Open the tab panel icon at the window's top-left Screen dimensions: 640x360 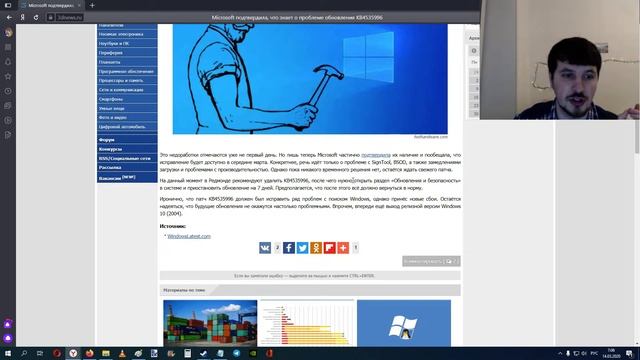pos(8,5)
